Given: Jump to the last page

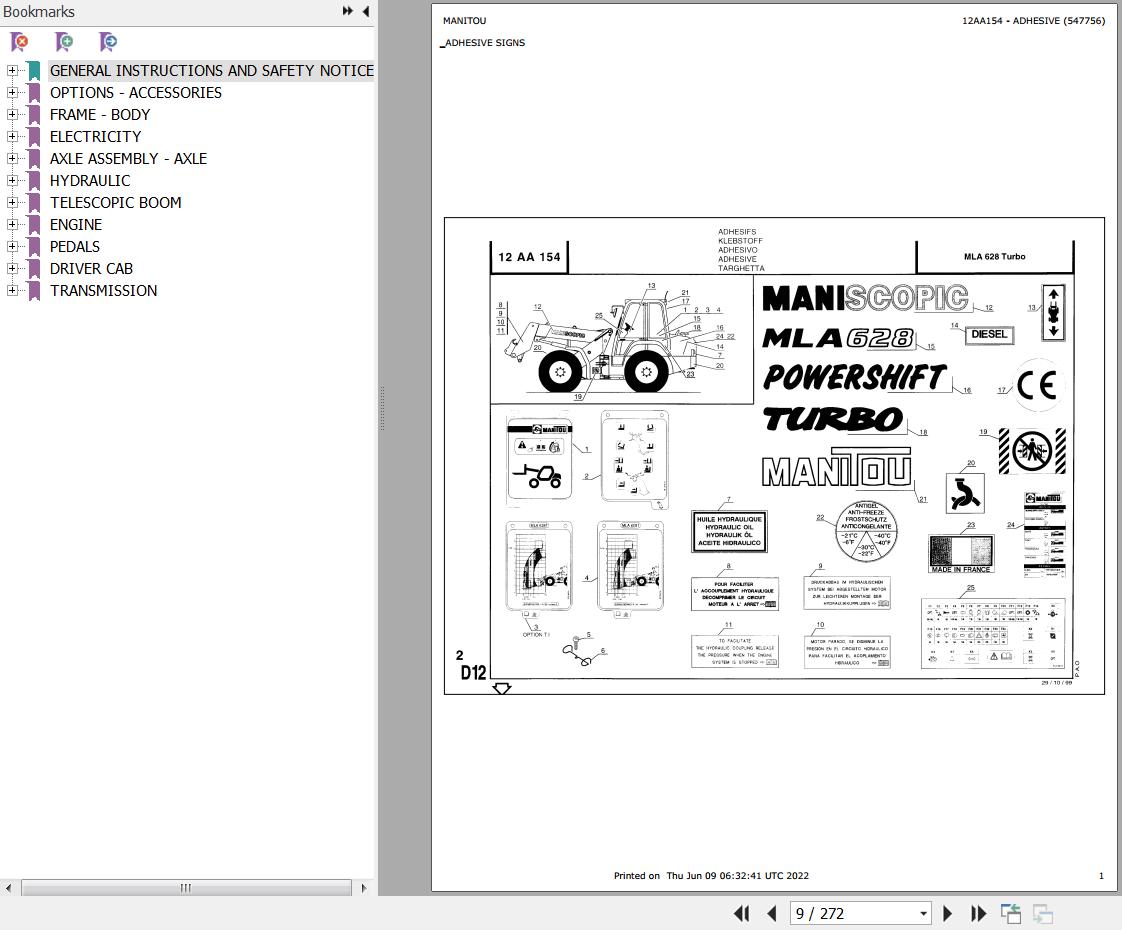Looking at the screenshot, I should pos(978,914).
